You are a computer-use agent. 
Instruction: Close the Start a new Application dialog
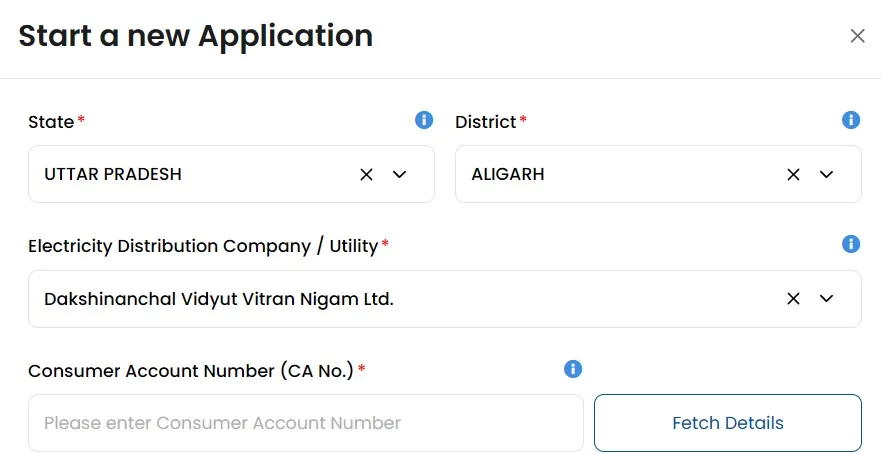click(857, 36)
